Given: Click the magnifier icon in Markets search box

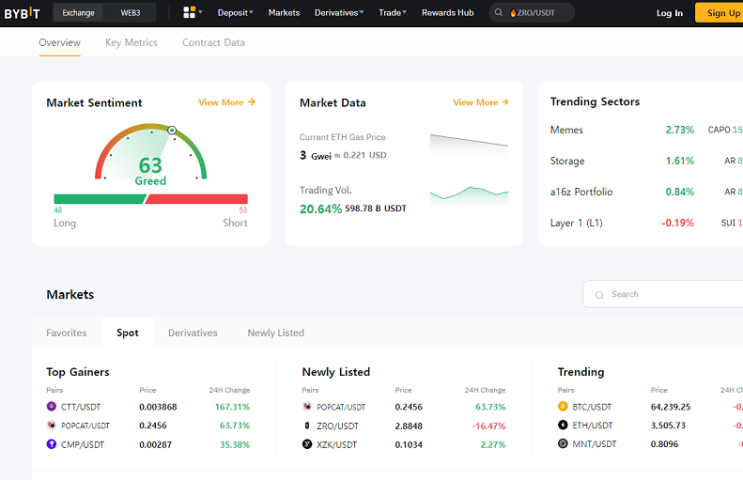Looking at the screenshot, I should [x=599, y=295].
